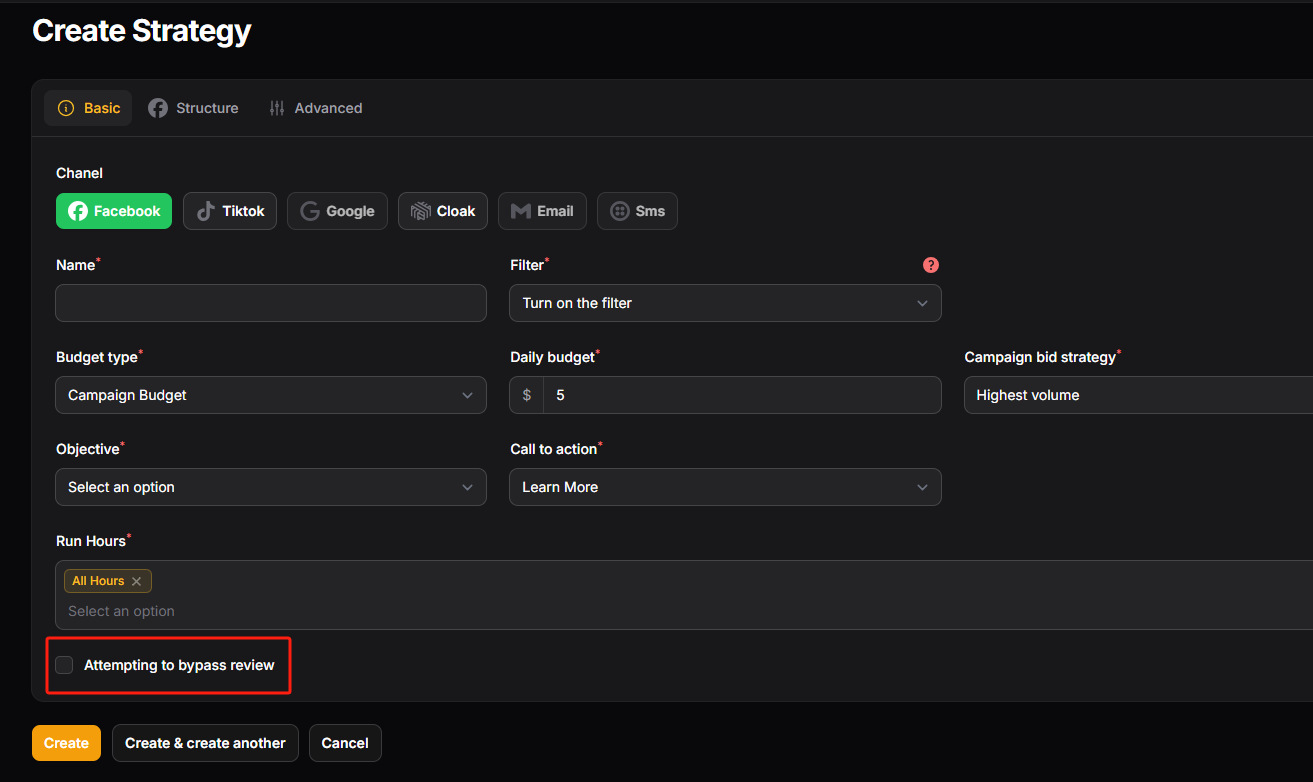
Task: Click the orange Create button
Action: [66, 743]
